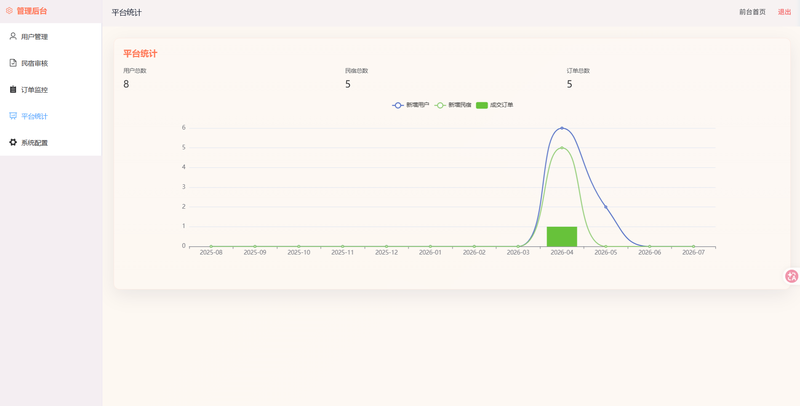This screenshot has width=800, height=406.
Task: Click the blue data point at 2026-05
Action: (x=606, y=207)
